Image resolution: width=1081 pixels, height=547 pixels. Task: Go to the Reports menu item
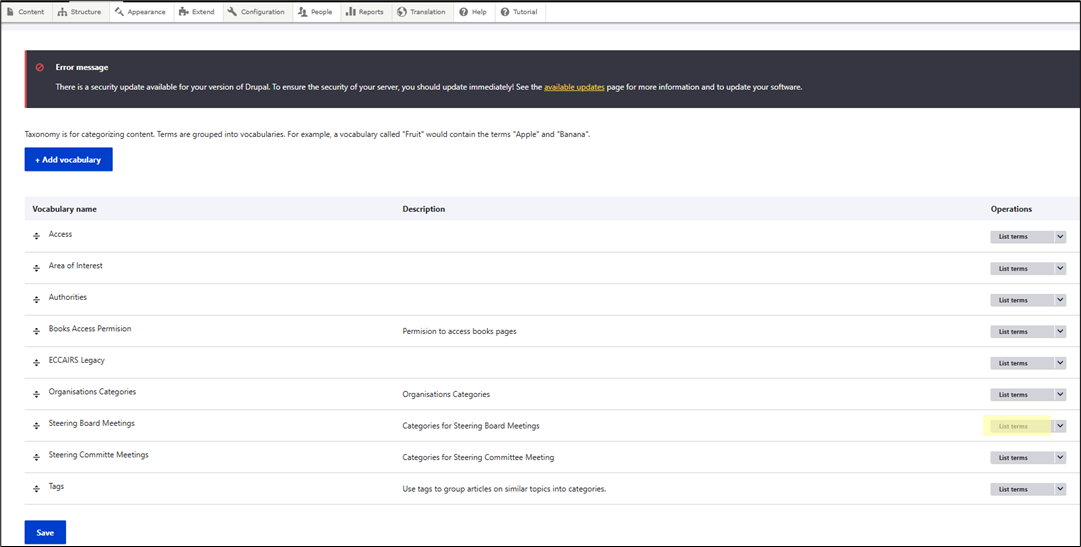tap(365, 12)
